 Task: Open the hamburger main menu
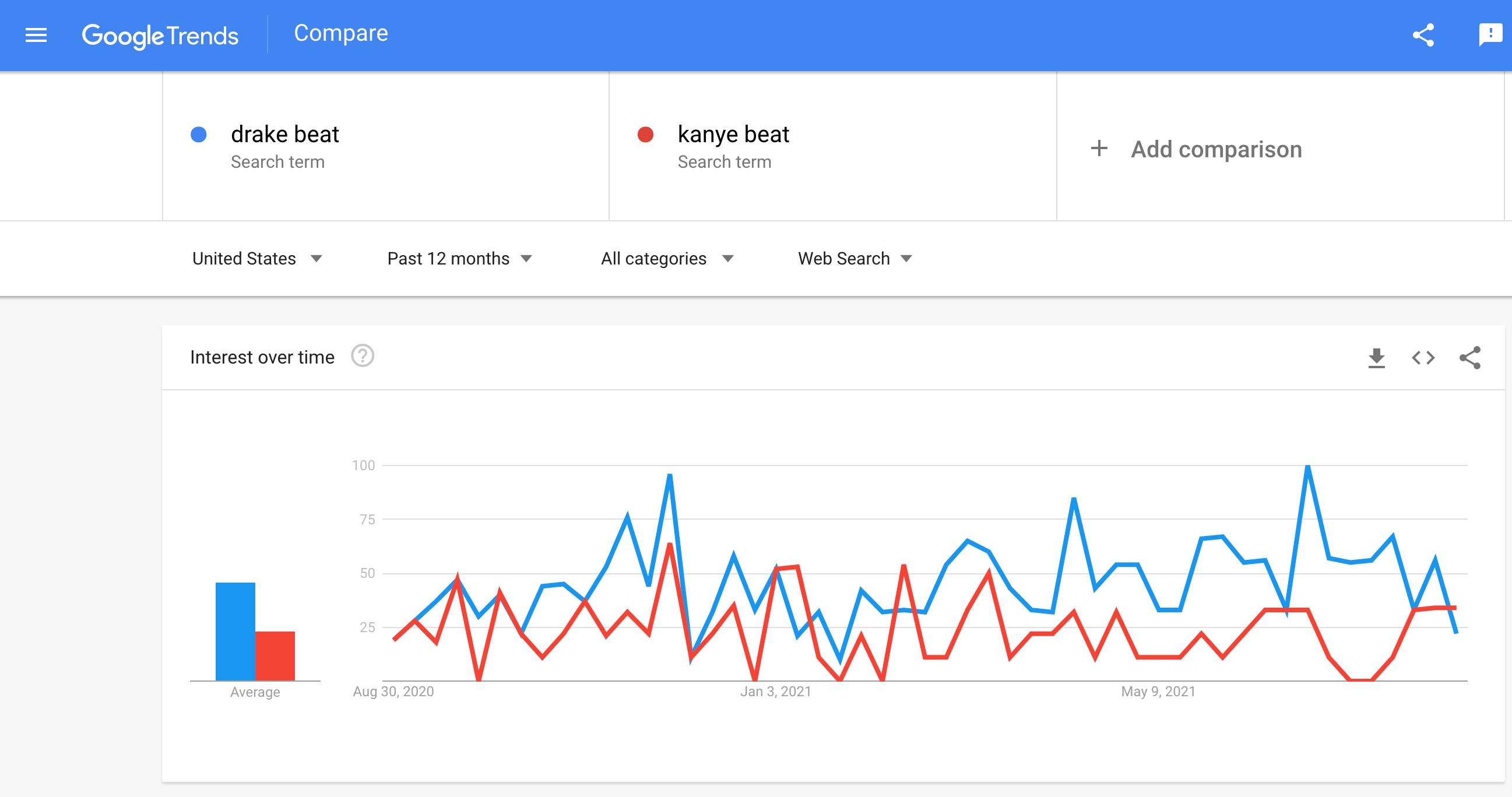36,36
